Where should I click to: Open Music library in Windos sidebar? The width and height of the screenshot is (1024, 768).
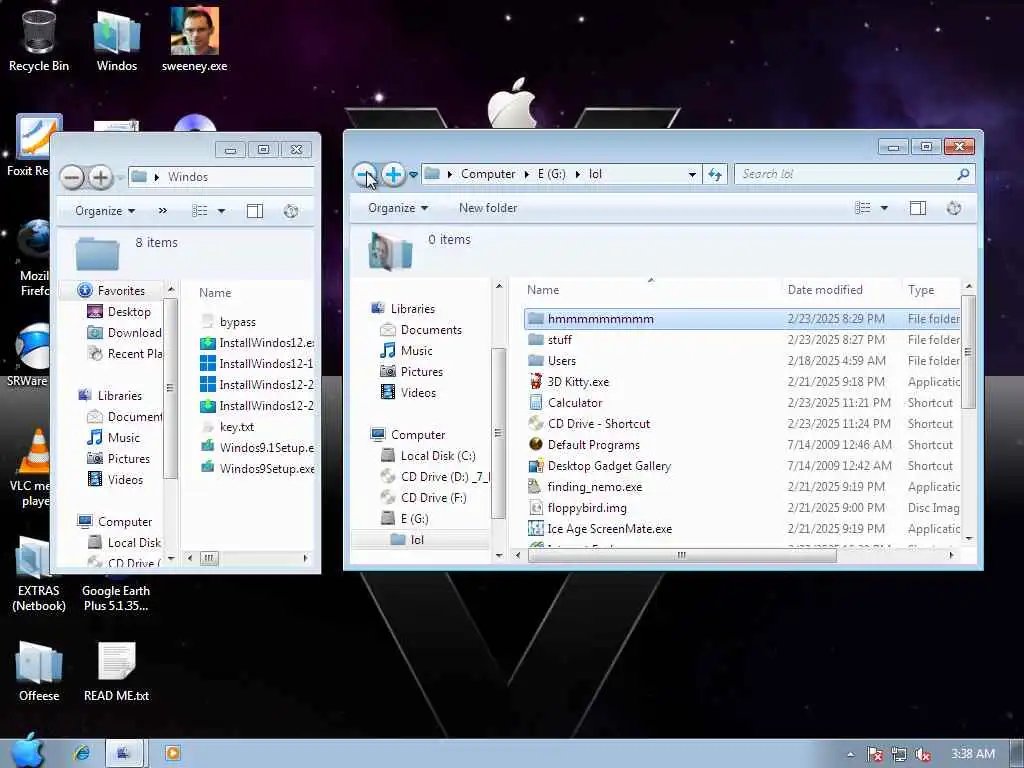pyautogui.click(x=114, y=438)
